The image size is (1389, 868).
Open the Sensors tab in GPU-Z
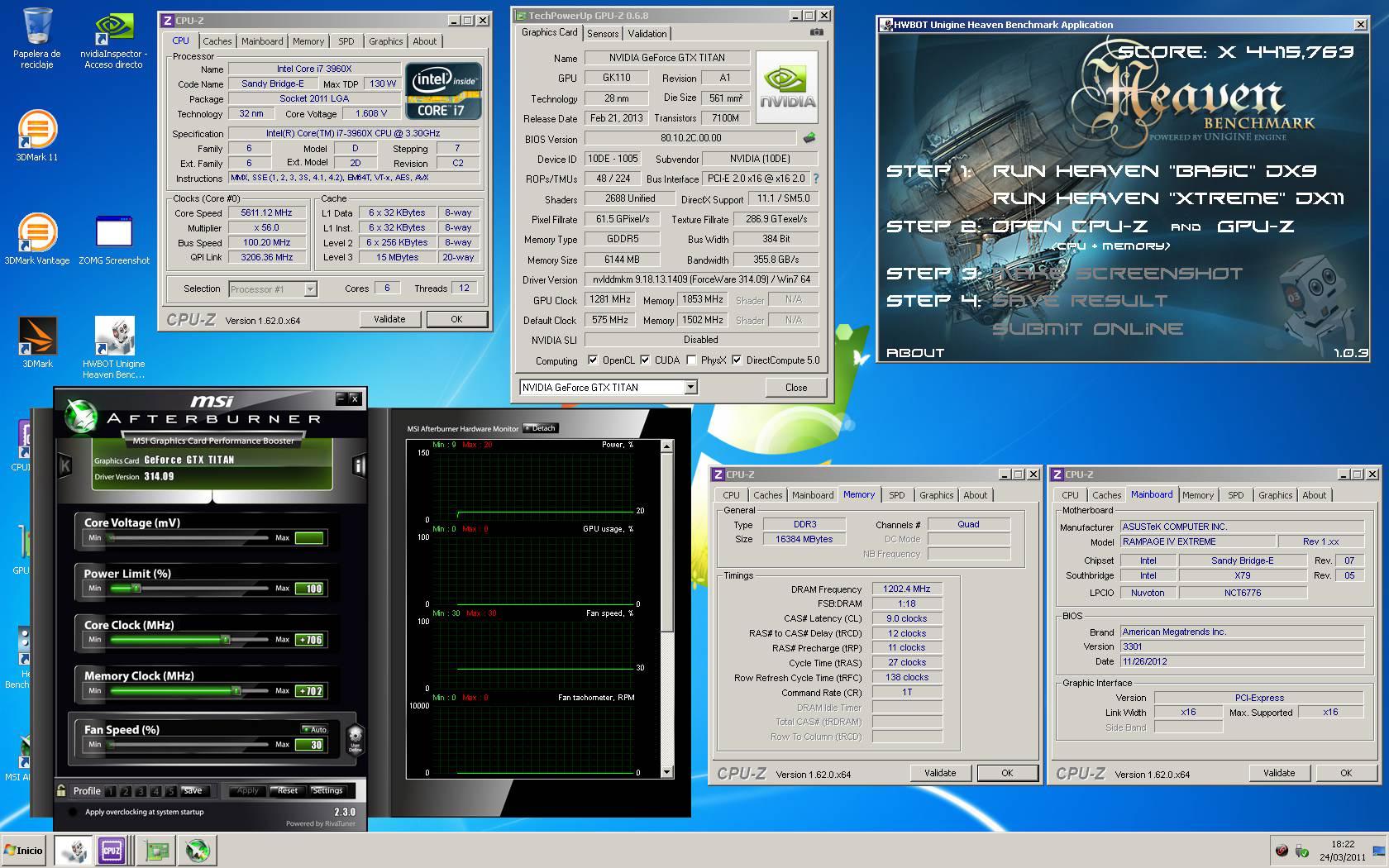603,34
